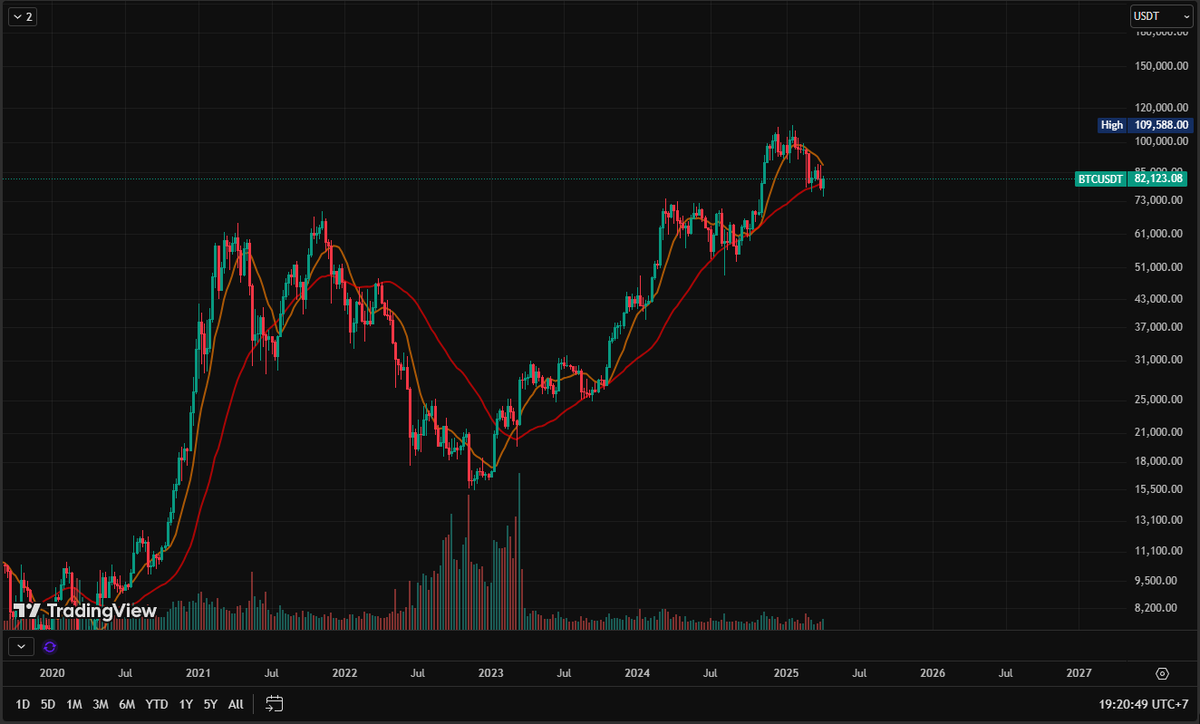Click the 100,000.00 price axis label
Screen dimensions: 1200x724
[1160, 141]
